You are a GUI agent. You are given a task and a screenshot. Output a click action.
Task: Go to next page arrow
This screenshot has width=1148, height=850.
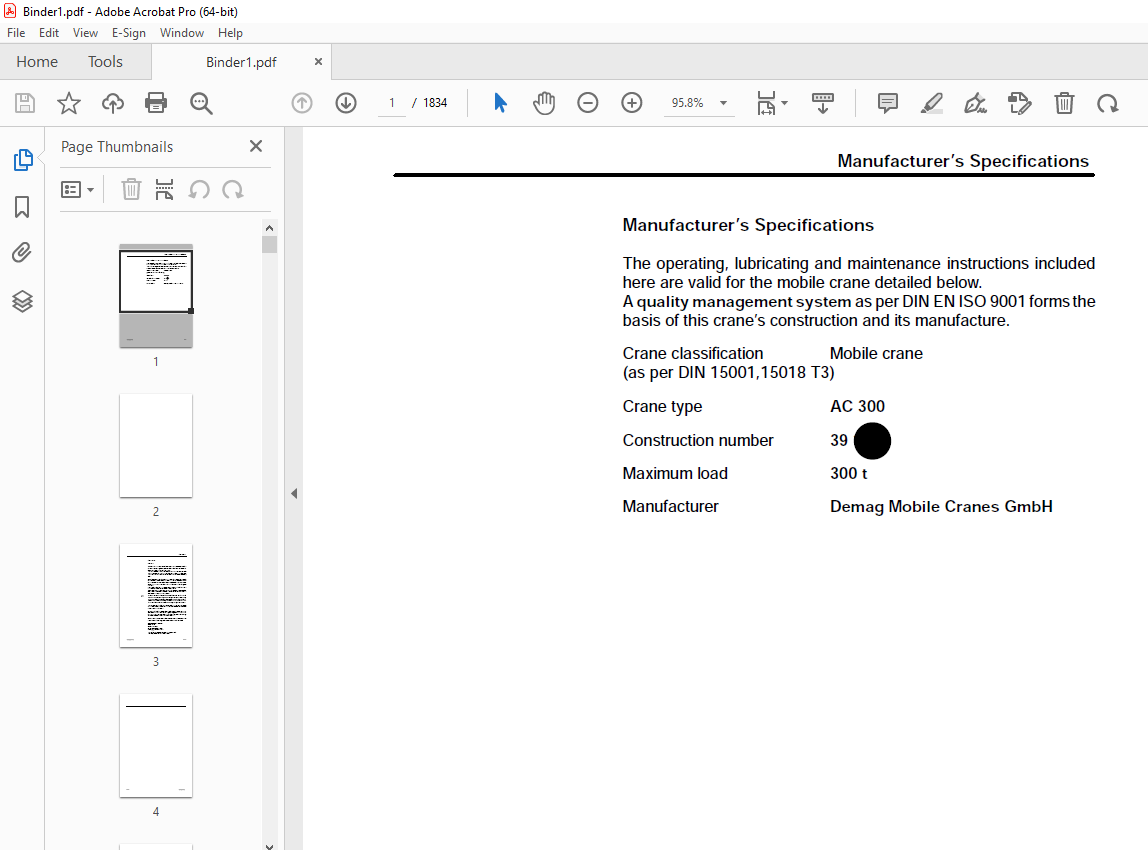346,103
